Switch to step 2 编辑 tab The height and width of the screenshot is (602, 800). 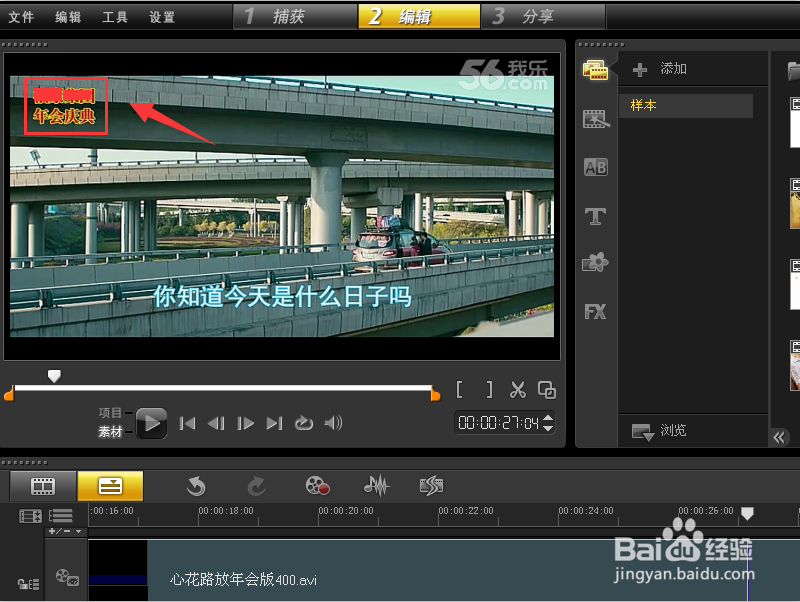coord(419,16)
